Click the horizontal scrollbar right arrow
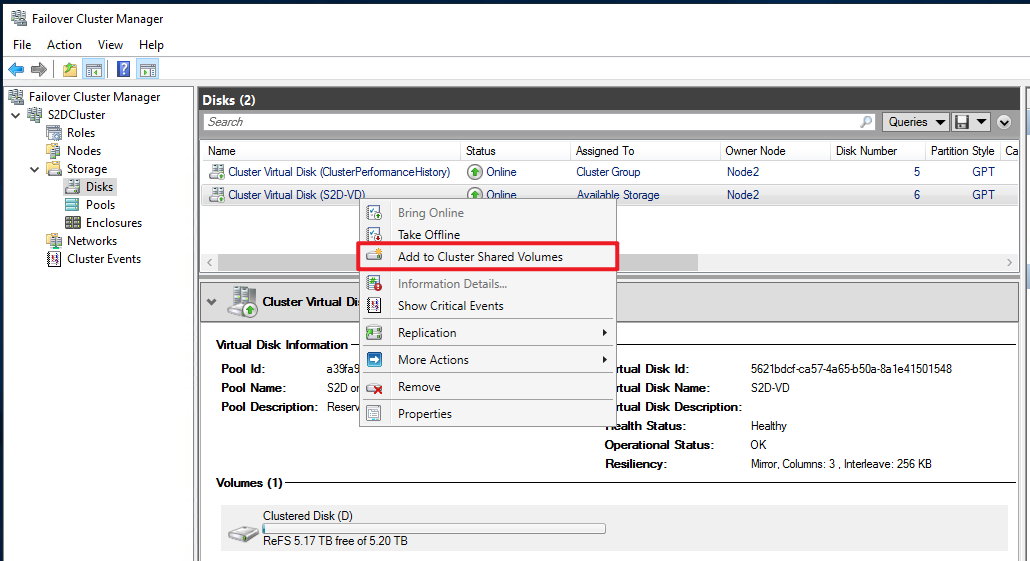1030x561 pixels. click(1010, 262)
